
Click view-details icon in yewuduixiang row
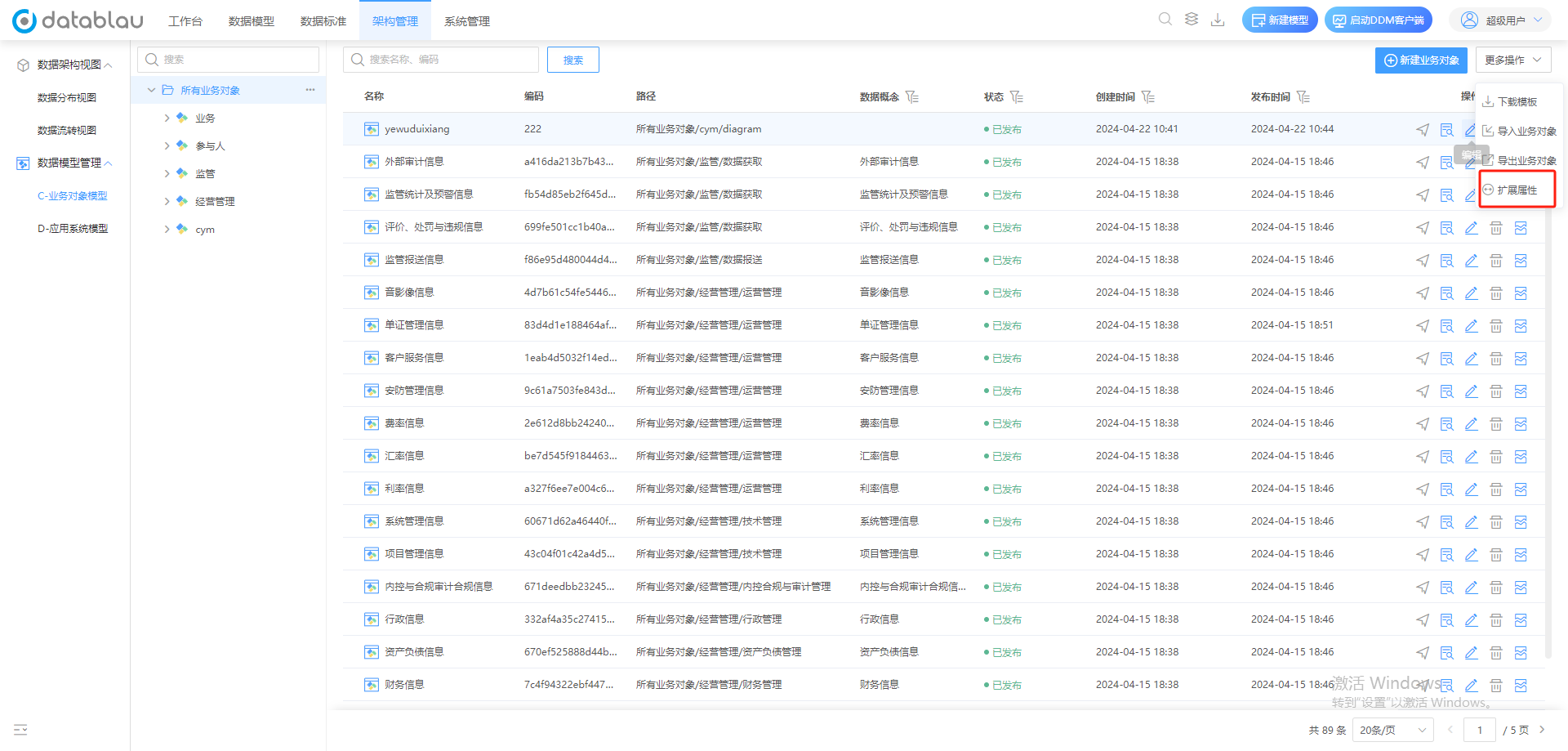coord(1447,130)
